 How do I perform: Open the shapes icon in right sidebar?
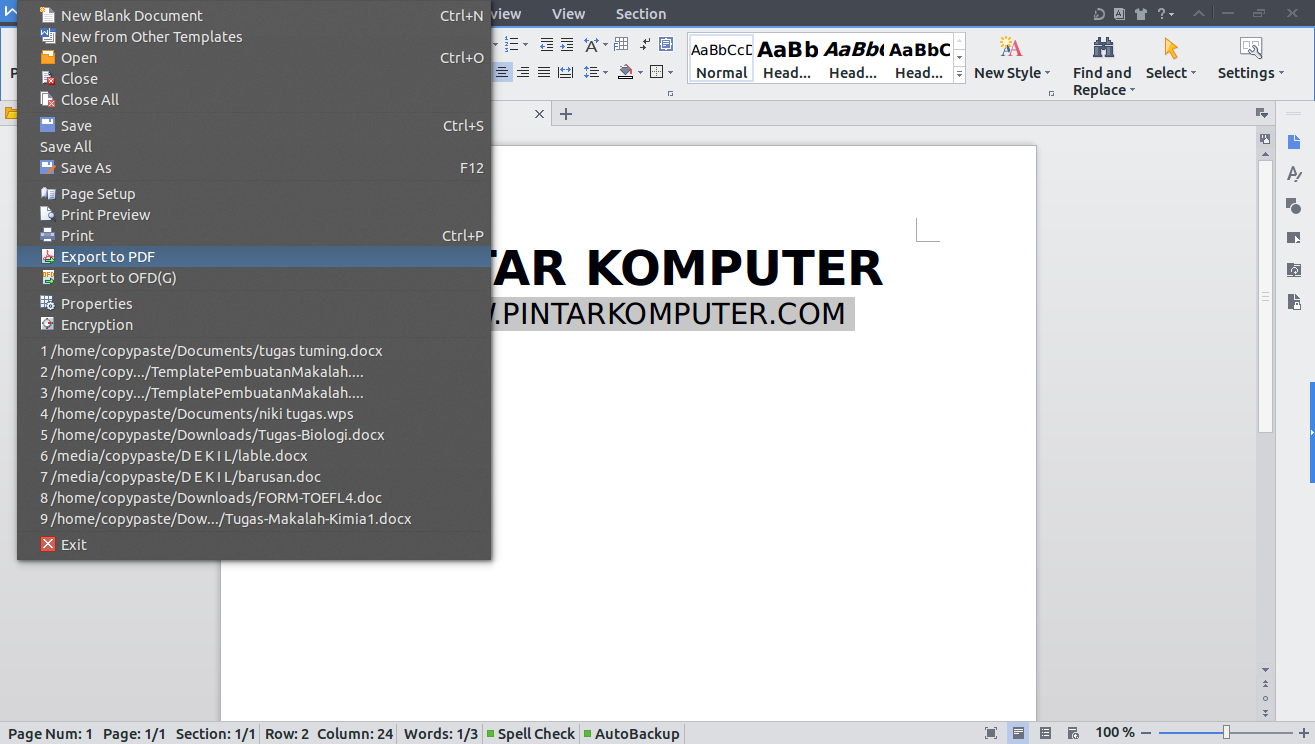[x=1294, y=206]
